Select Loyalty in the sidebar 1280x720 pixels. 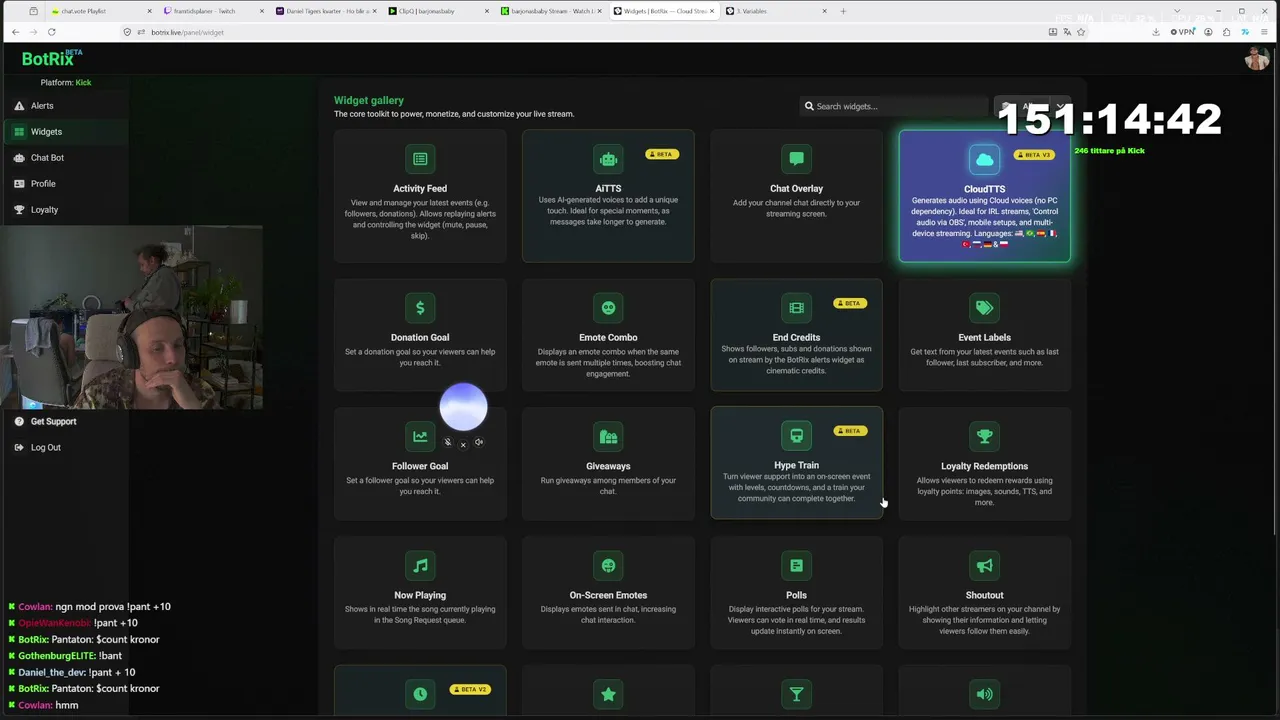[64, 209]
